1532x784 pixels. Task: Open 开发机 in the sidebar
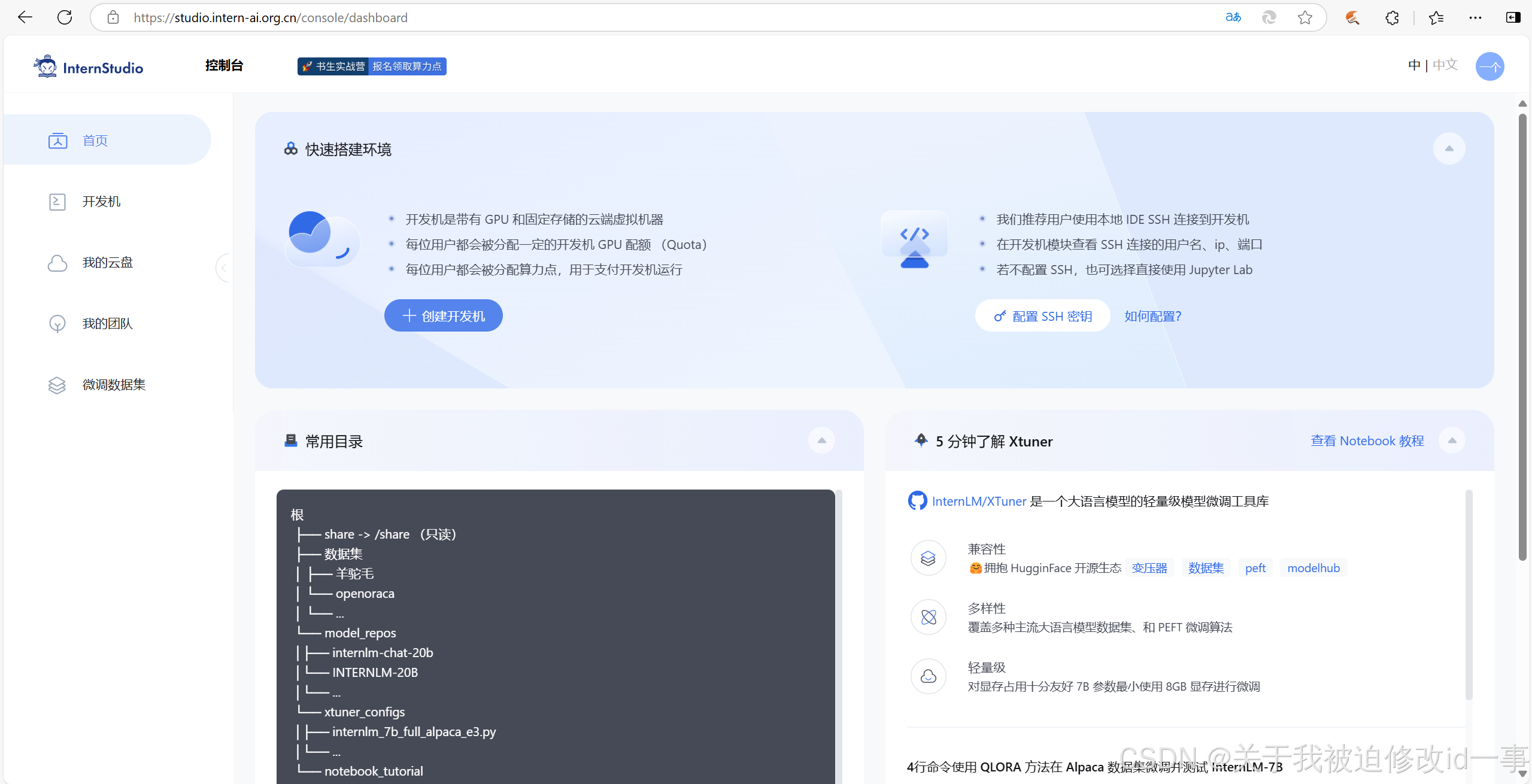coord(101,202)
